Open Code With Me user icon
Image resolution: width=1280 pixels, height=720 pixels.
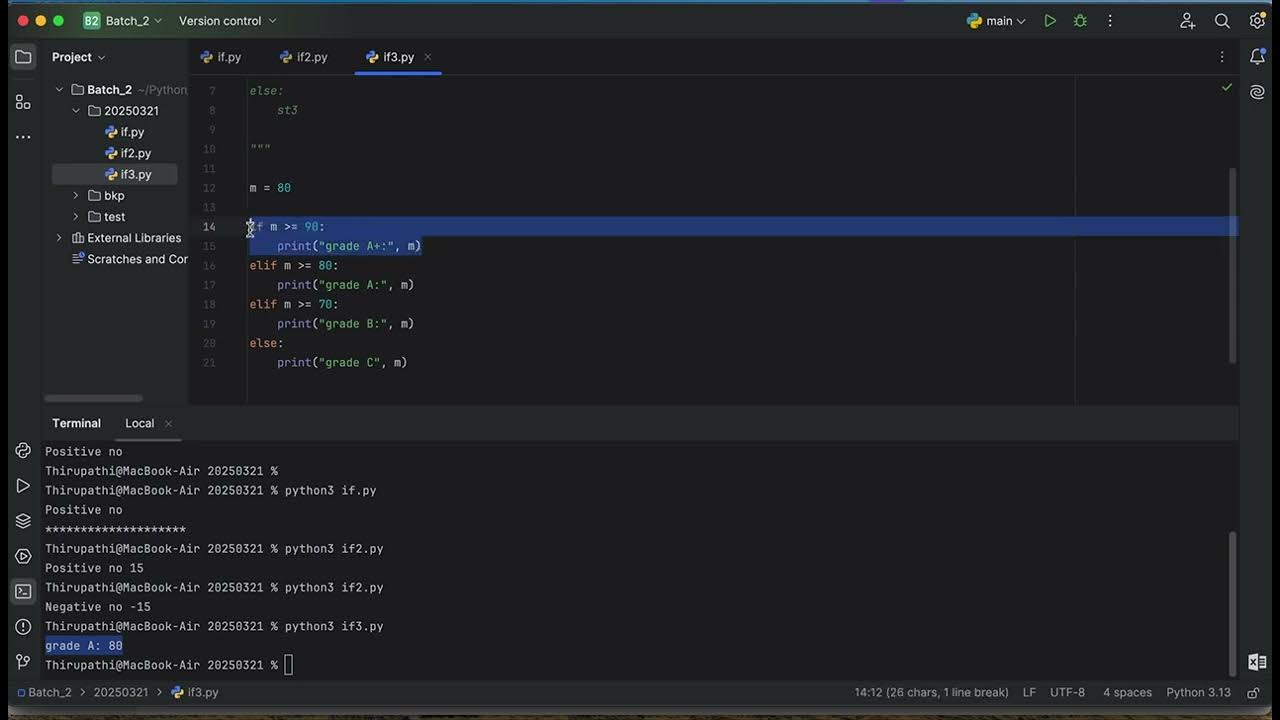coord(1187,21)
